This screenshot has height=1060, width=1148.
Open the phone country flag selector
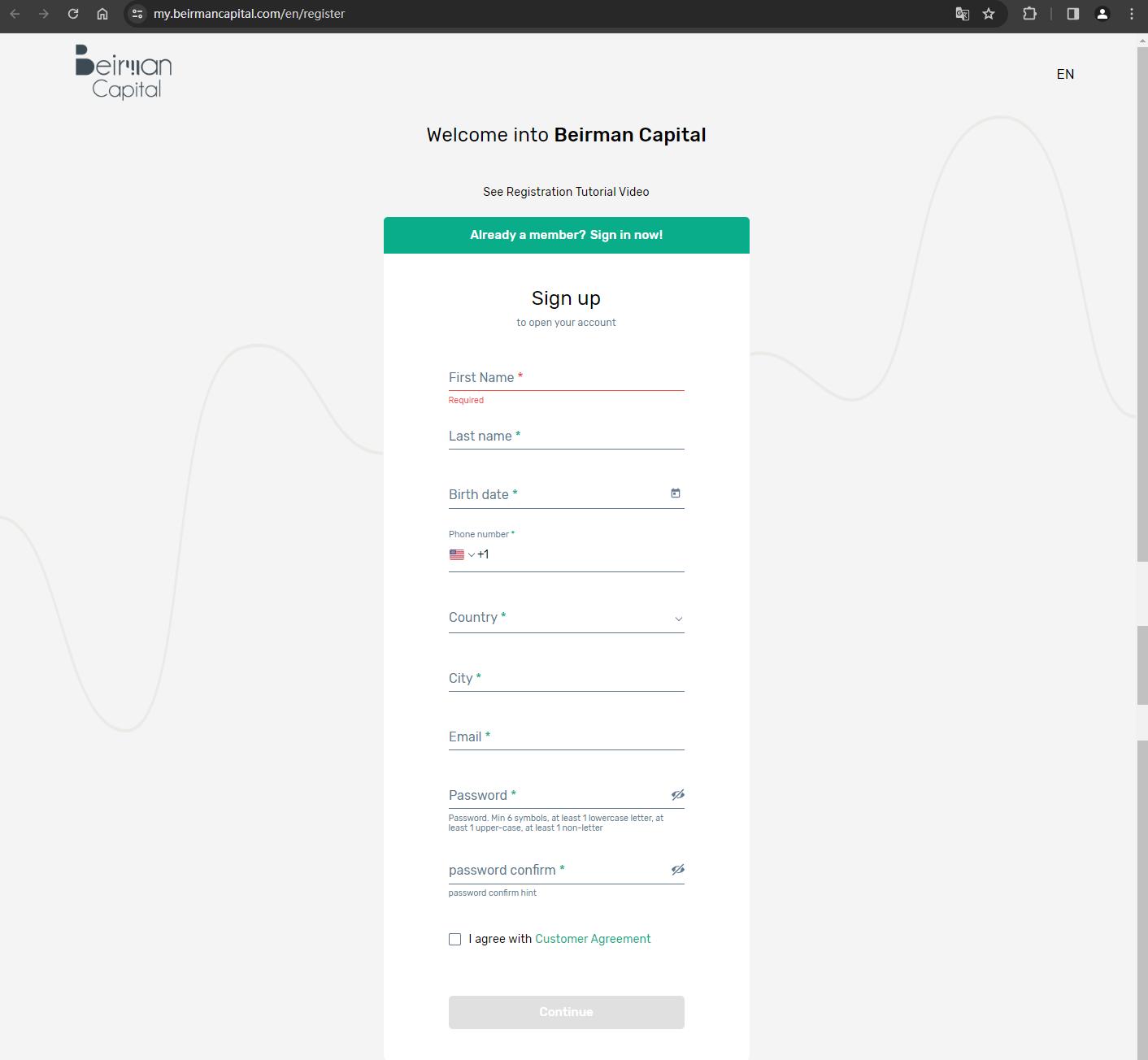point(462,554)
